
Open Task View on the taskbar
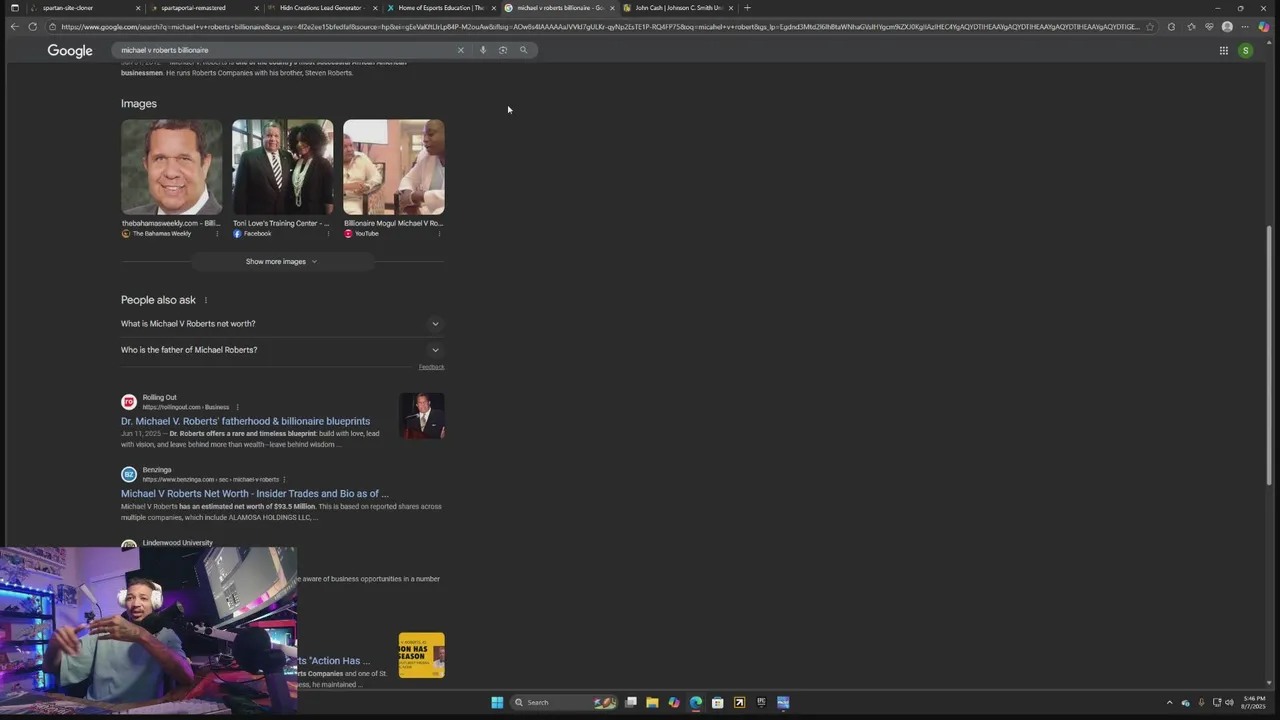631,702
